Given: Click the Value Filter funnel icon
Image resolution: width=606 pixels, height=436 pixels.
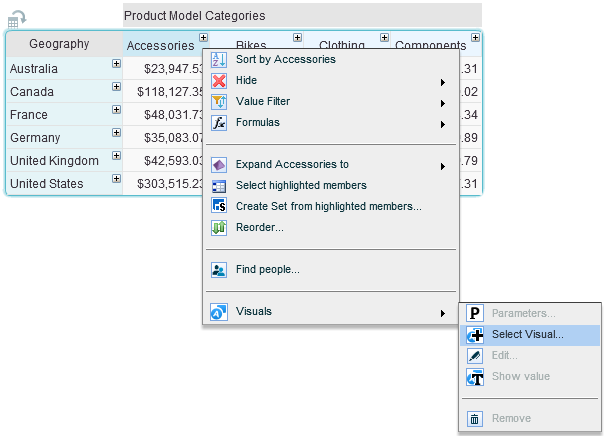Looking at the screenshot, I should click(219, 102).
